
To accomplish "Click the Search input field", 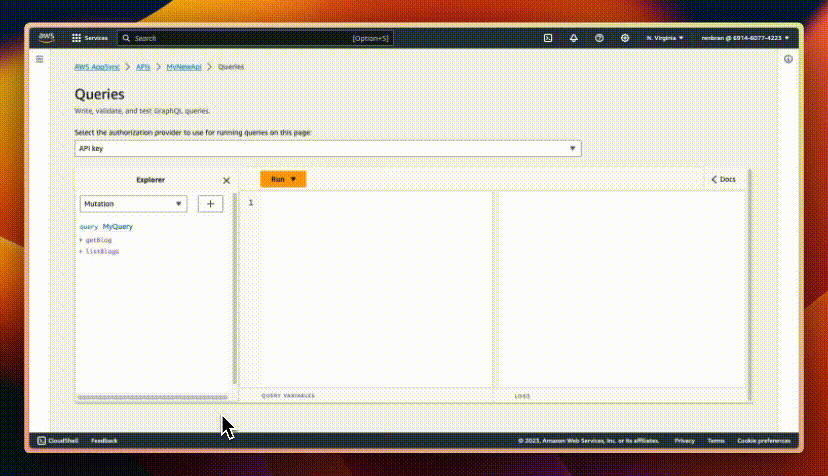I will point(255,38).
